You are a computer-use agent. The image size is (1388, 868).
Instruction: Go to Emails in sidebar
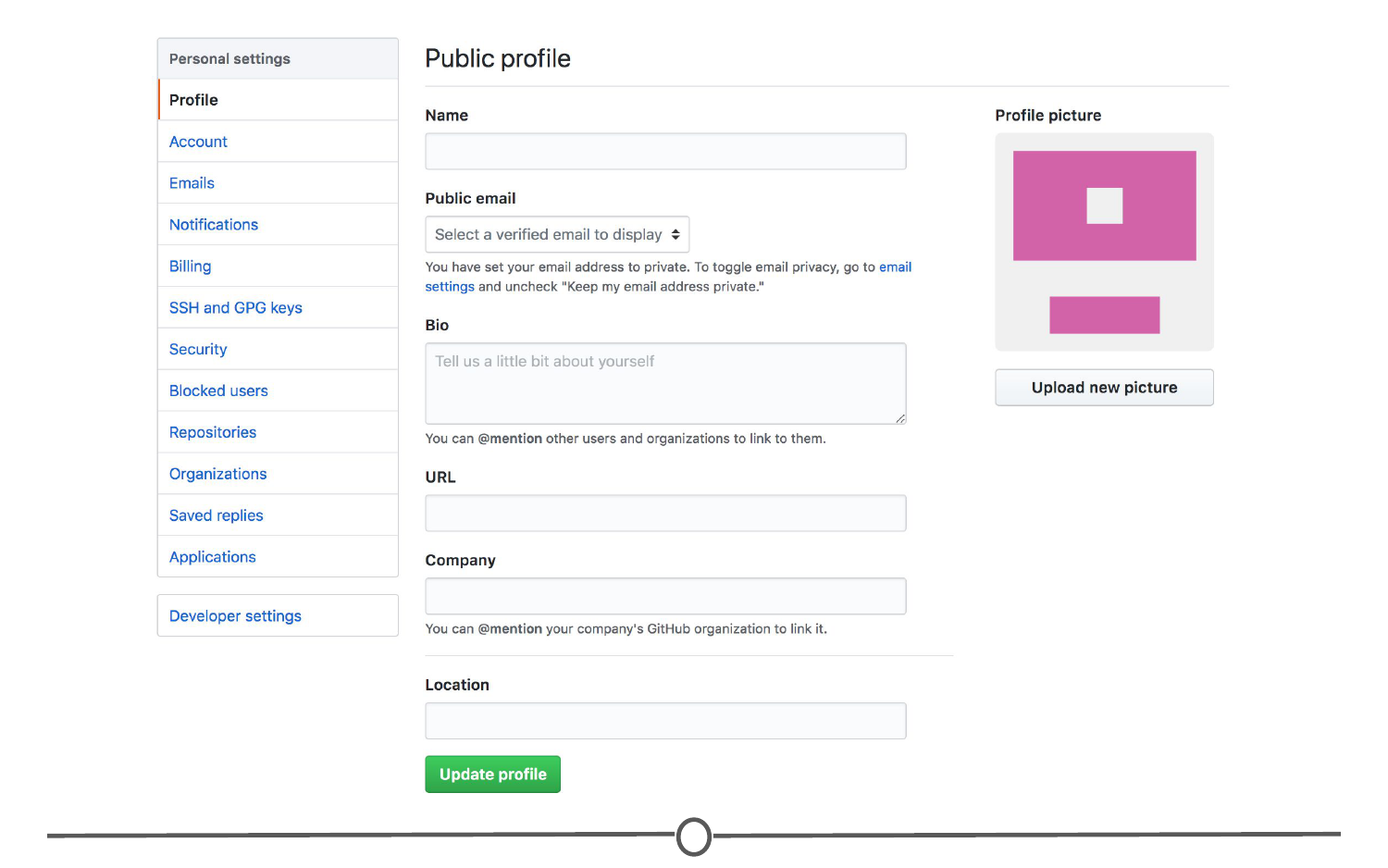[x=192, y=183]
